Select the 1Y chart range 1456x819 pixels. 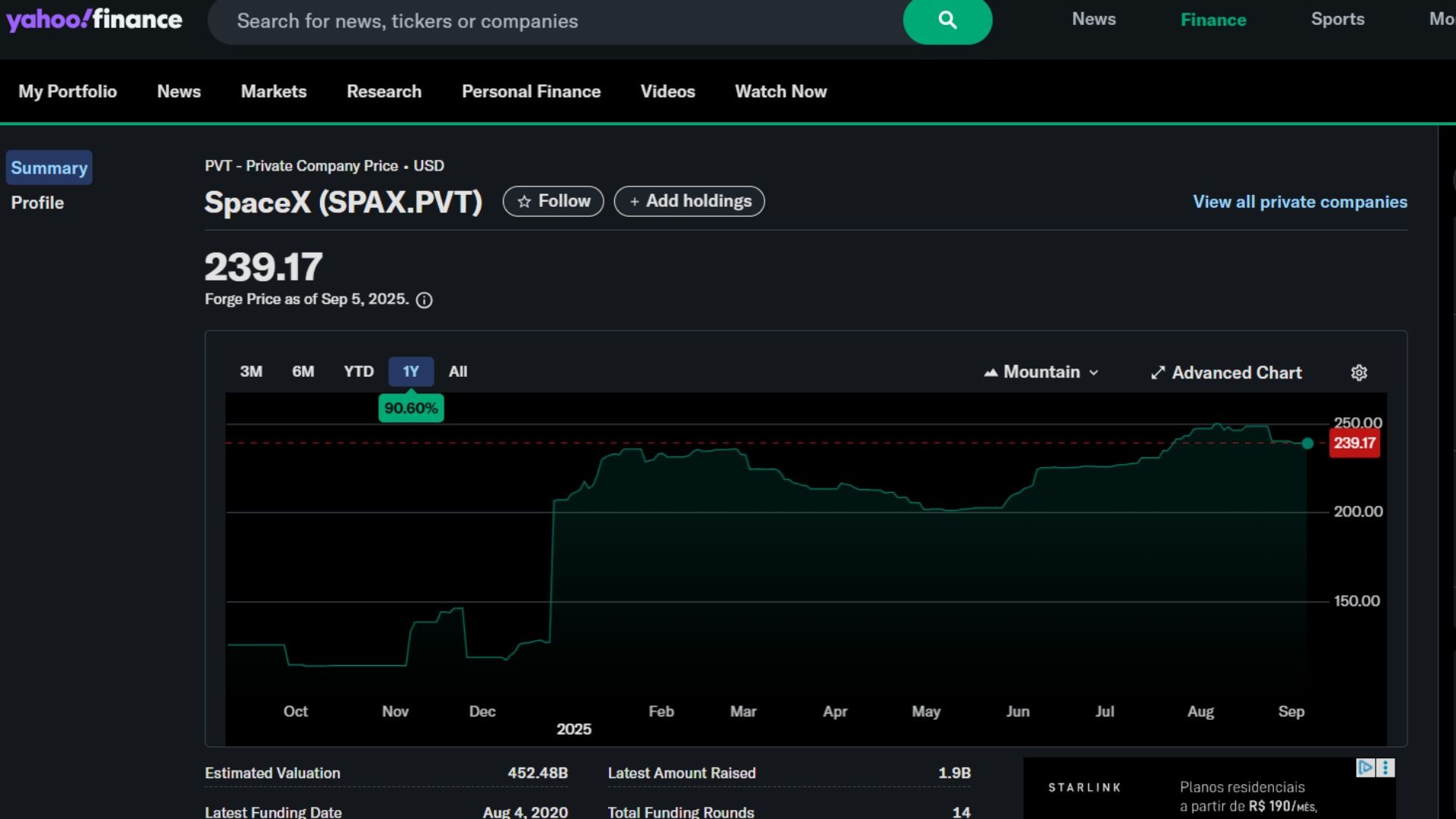(411, 372)
